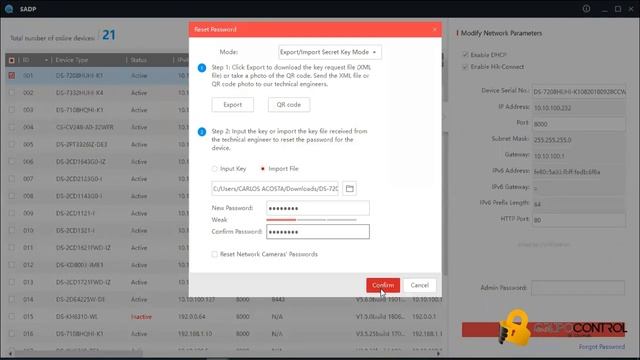640x360 pixels.
Task: Select row 005 DS-2PT3326IZ-DE3
Action: click(x=97, y=144)
